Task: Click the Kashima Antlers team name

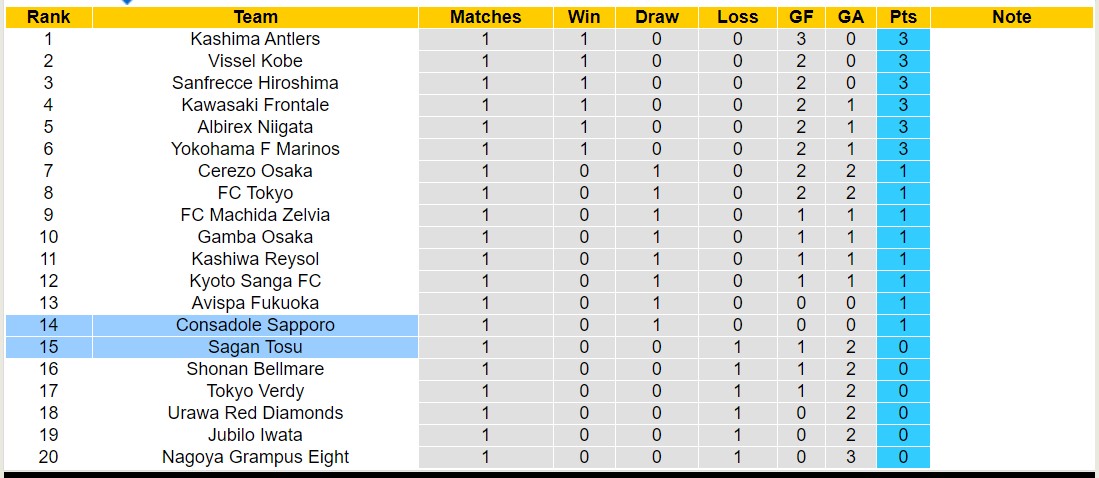Action: tap(255, 39)
